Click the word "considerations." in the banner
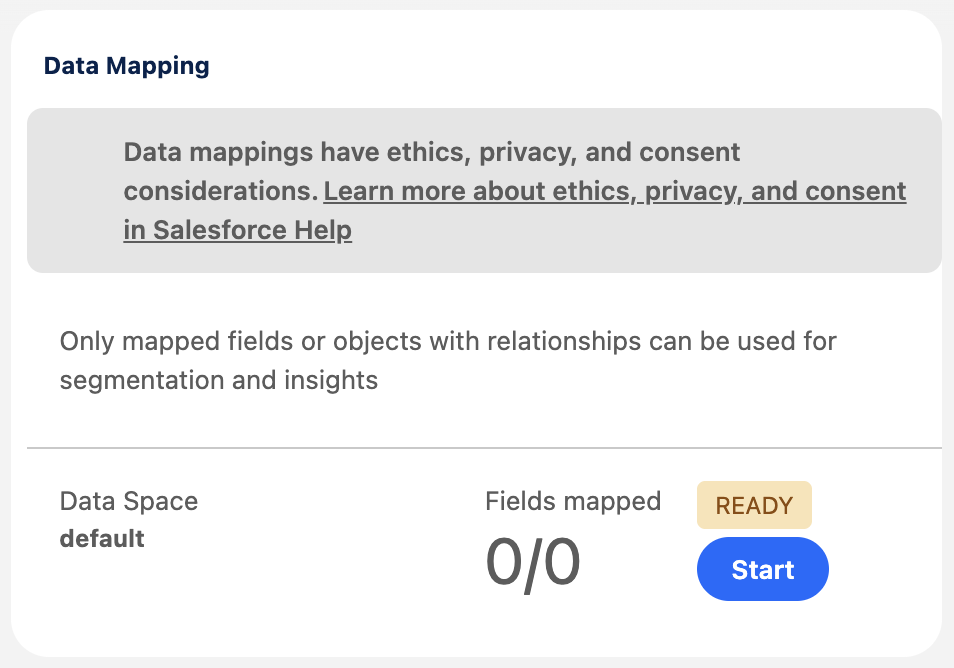Screen dimensions: 954x668 [220, 191]
